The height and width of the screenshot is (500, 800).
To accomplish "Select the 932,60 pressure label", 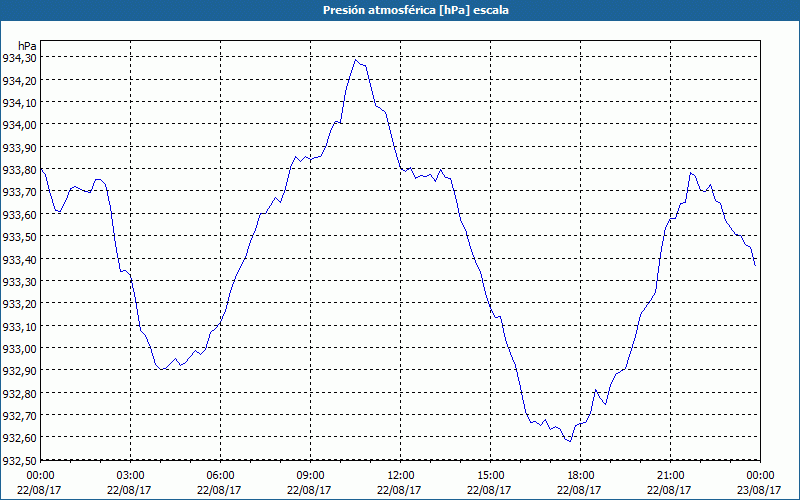I will coord(20,438).
